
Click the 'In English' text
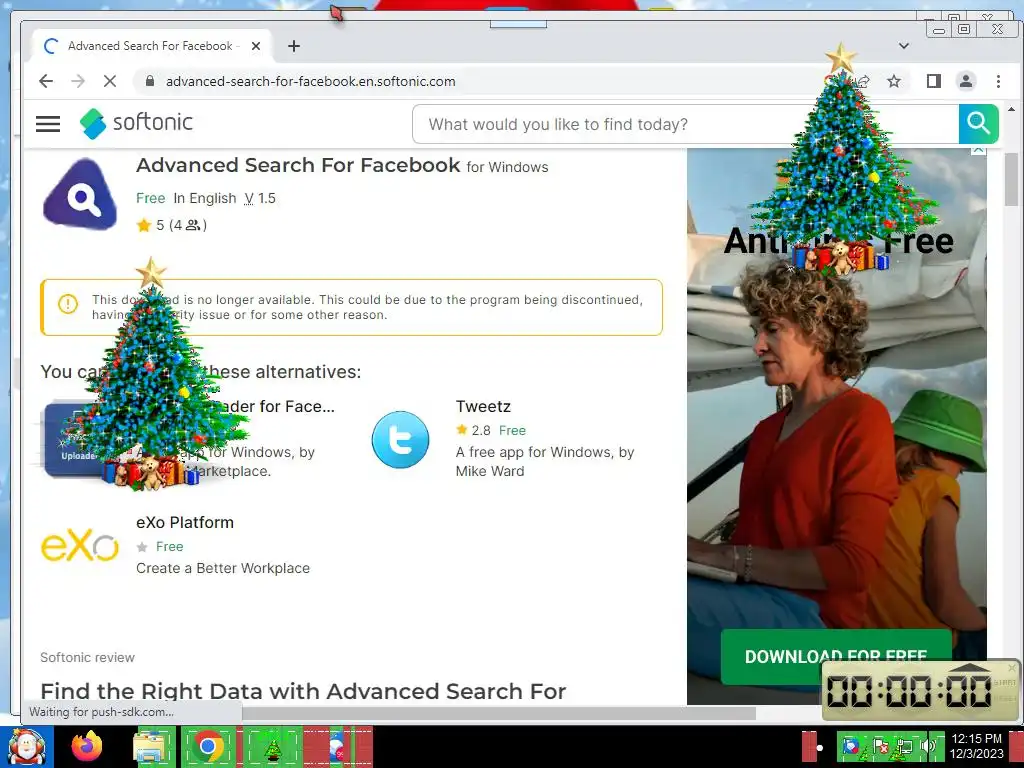(204, 198)
